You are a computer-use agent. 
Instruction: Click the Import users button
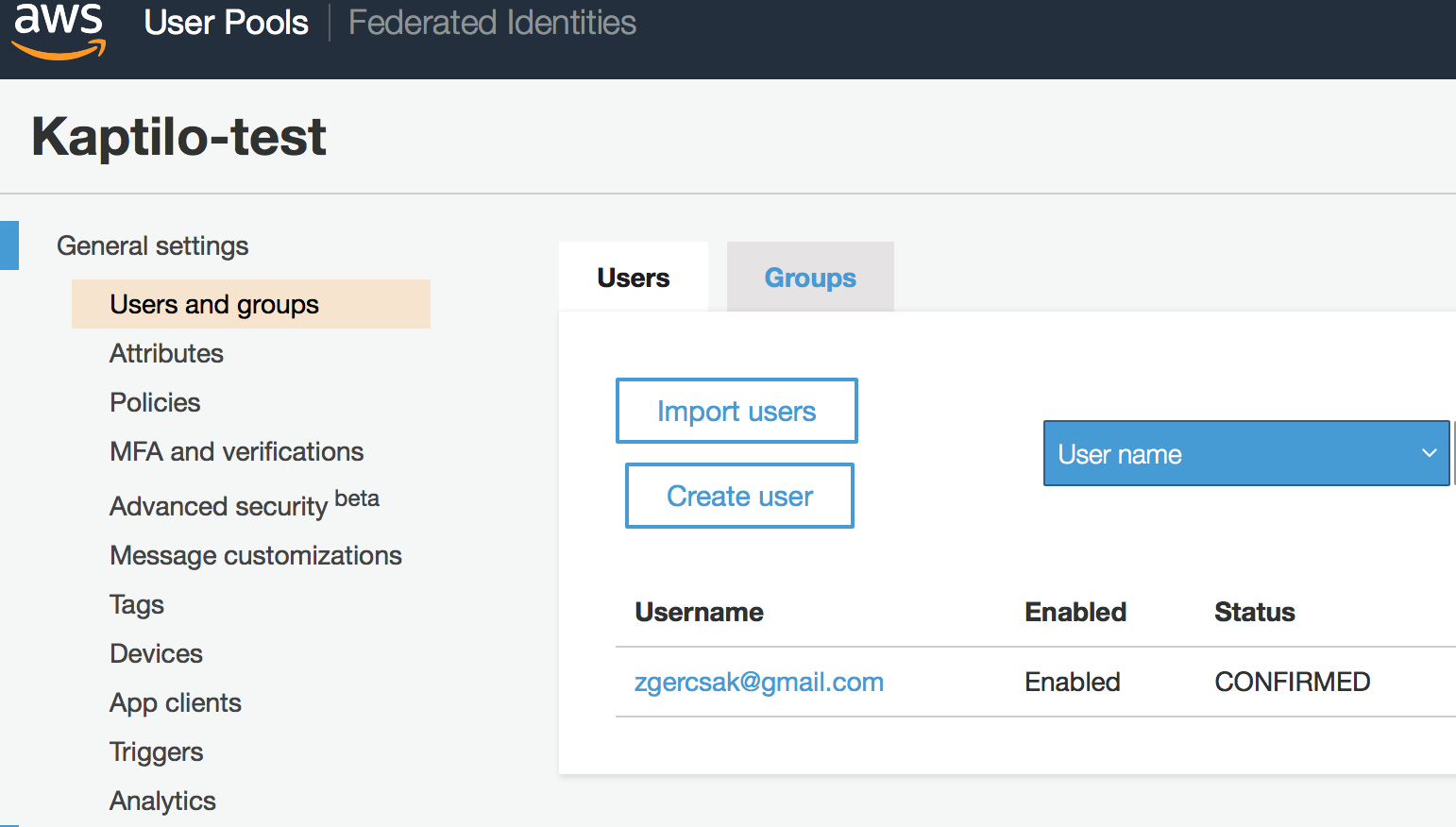[x=736, y=411]
